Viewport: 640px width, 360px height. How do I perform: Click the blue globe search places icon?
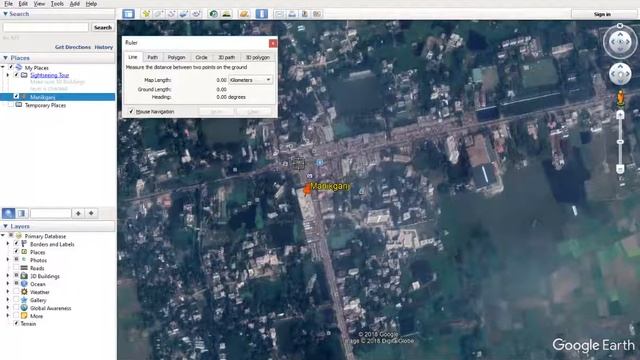[x=9, y=213]
